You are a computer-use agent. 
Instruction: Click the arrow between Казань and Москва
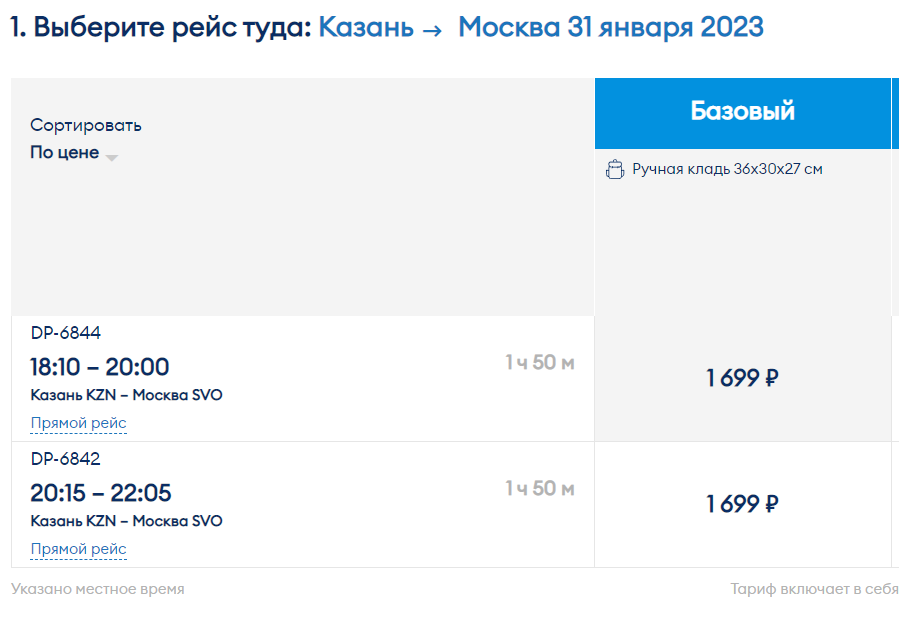(432, 30)
